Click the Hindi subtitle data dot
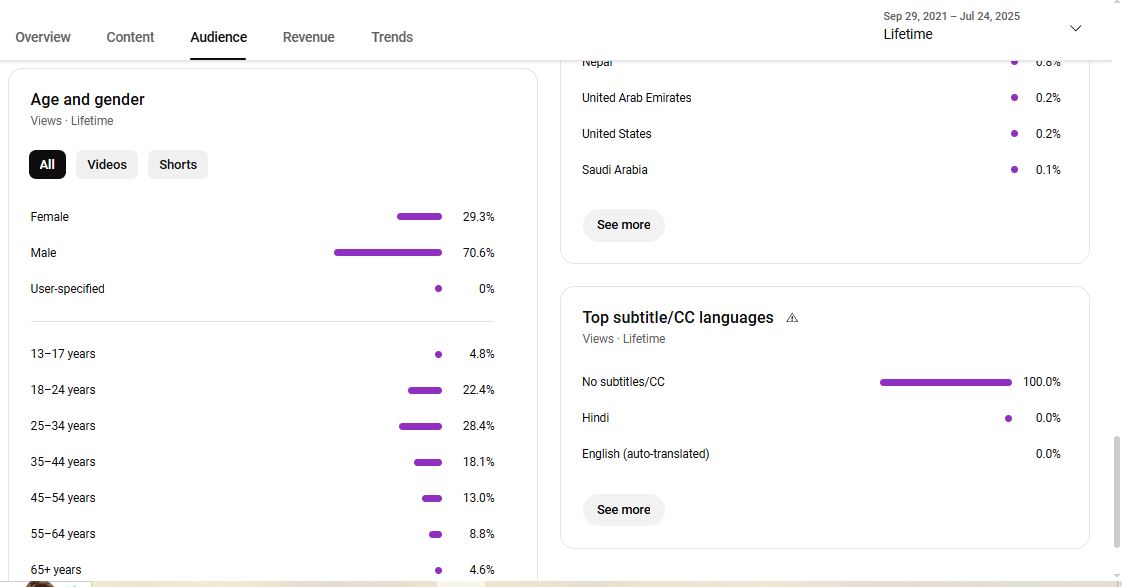 pyautogui.click(x=1008, y=418)
